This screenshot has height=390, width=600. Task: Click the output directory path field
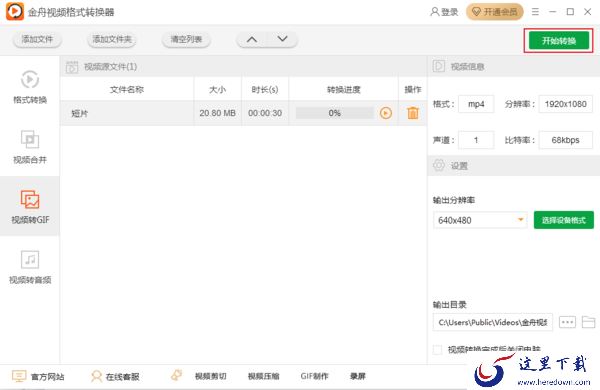coord(492,322)
